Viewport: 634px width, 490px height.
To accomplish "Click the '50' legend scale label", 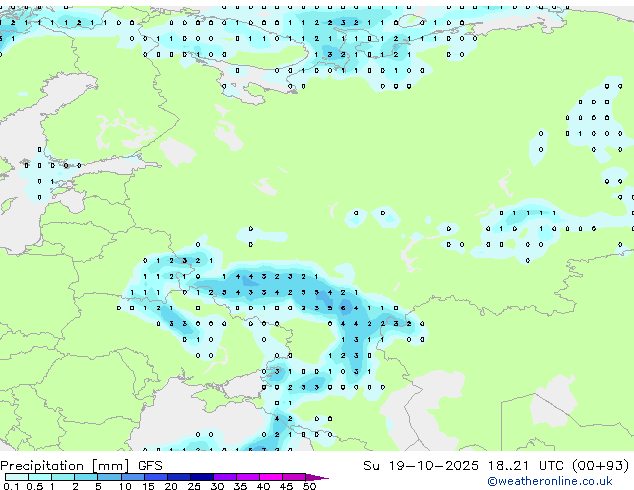I will [309, 486].
